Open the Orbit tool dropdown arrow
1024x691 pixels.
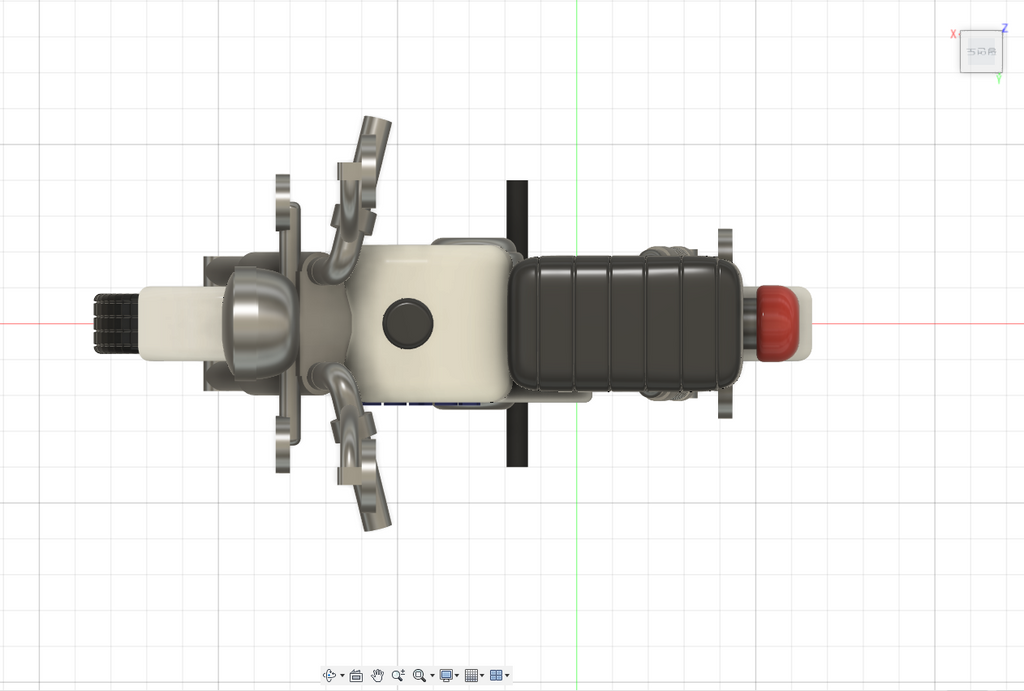342,676
